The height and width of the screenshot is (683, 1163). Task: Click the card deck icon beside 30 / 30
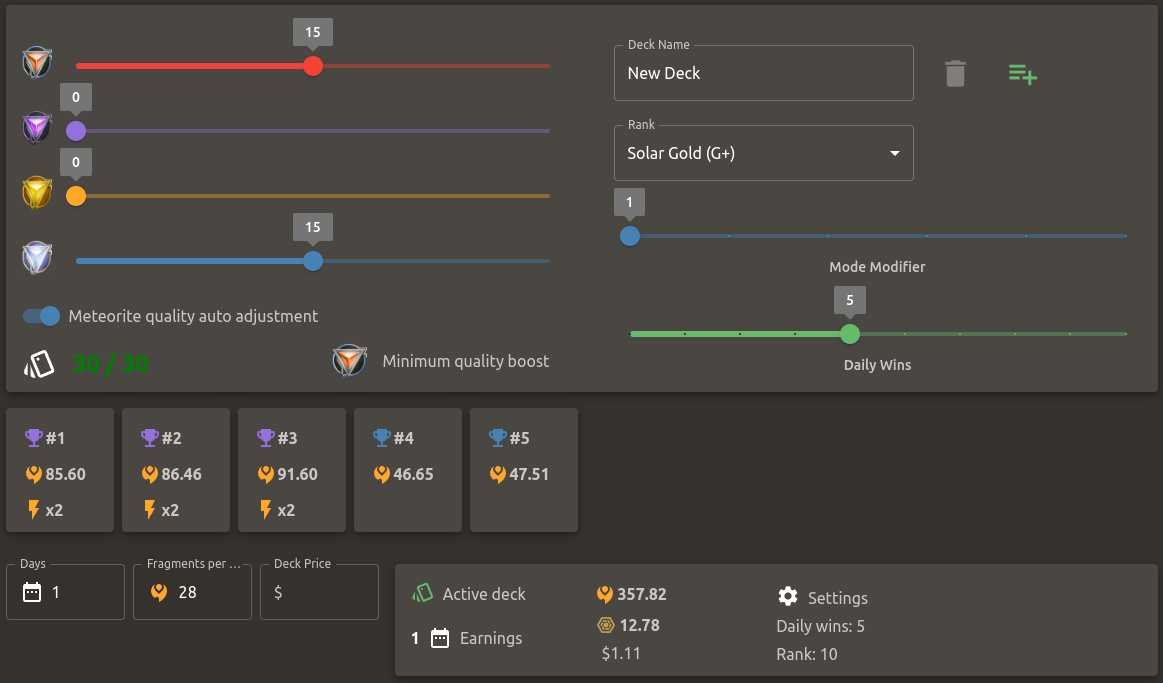tap(39, 363)
